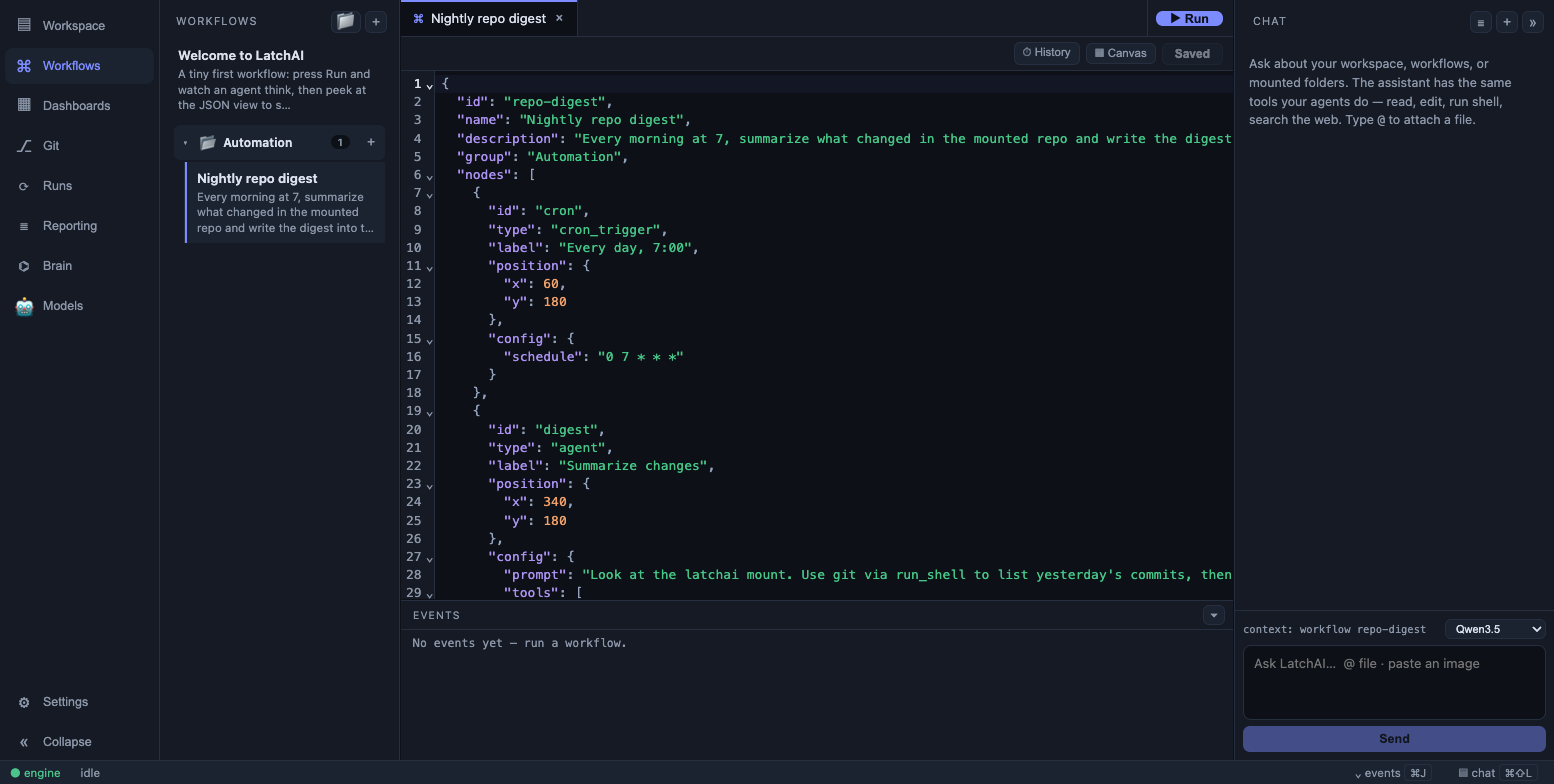1554x784 pixels.
Task: Click the Saved status button
Action: pos(1192,53)
